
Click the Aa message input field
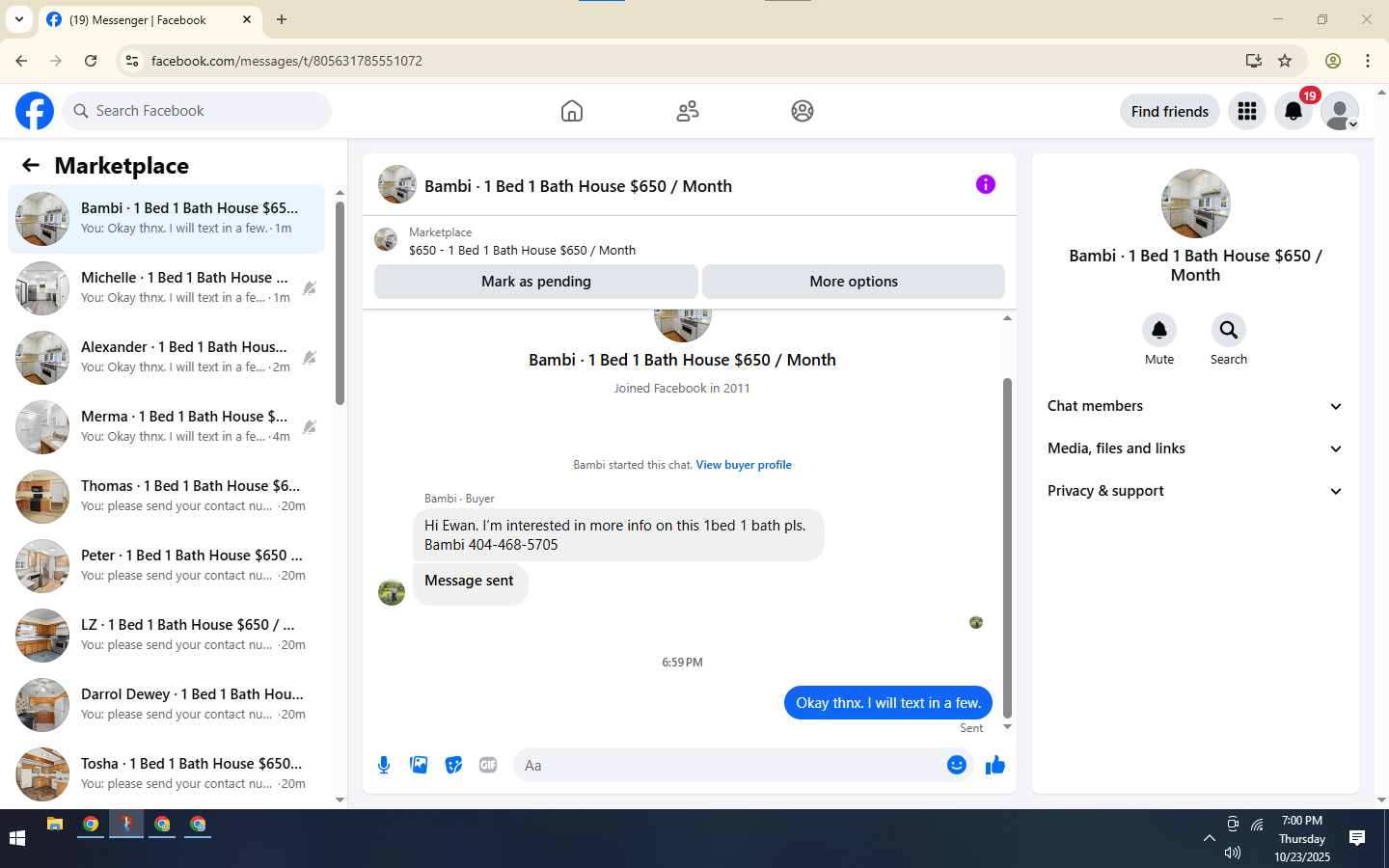pyautogui.click(x=728, y=765)
